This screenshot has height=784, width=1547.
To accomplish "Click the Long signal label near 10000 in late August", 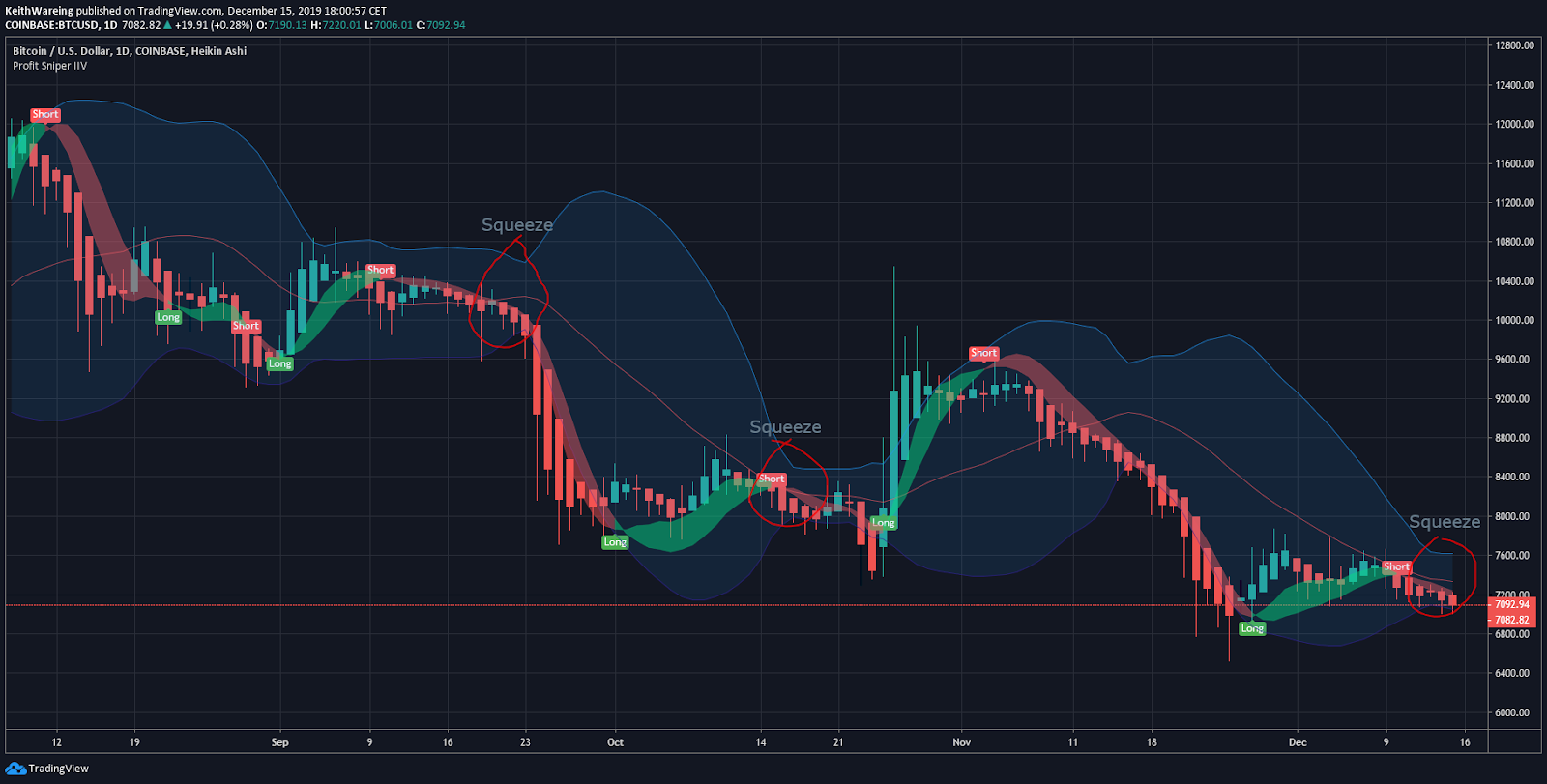I will (x=168, y=317).
